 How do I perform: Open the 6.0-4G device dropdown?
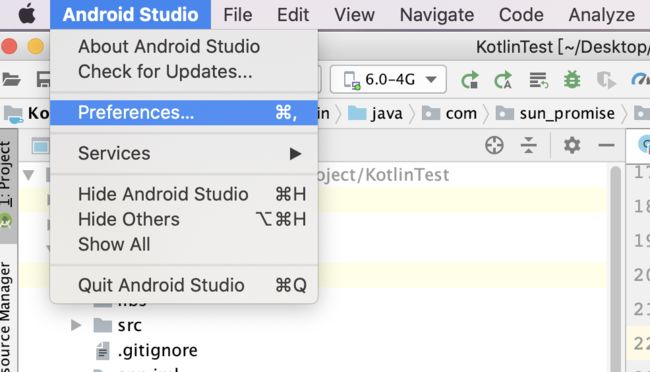point(388,79)
